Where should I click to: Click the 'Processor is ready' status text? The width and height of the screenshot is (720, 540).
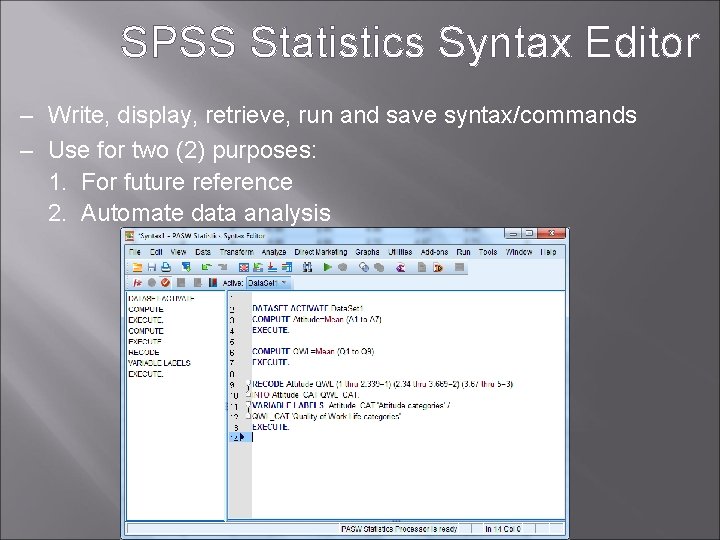coord(399,529)
